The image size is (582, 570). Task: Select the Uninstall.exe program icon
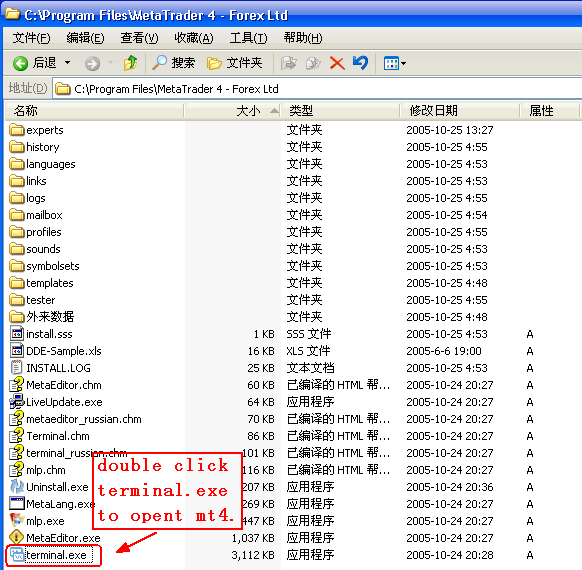[x=17, y=487]
